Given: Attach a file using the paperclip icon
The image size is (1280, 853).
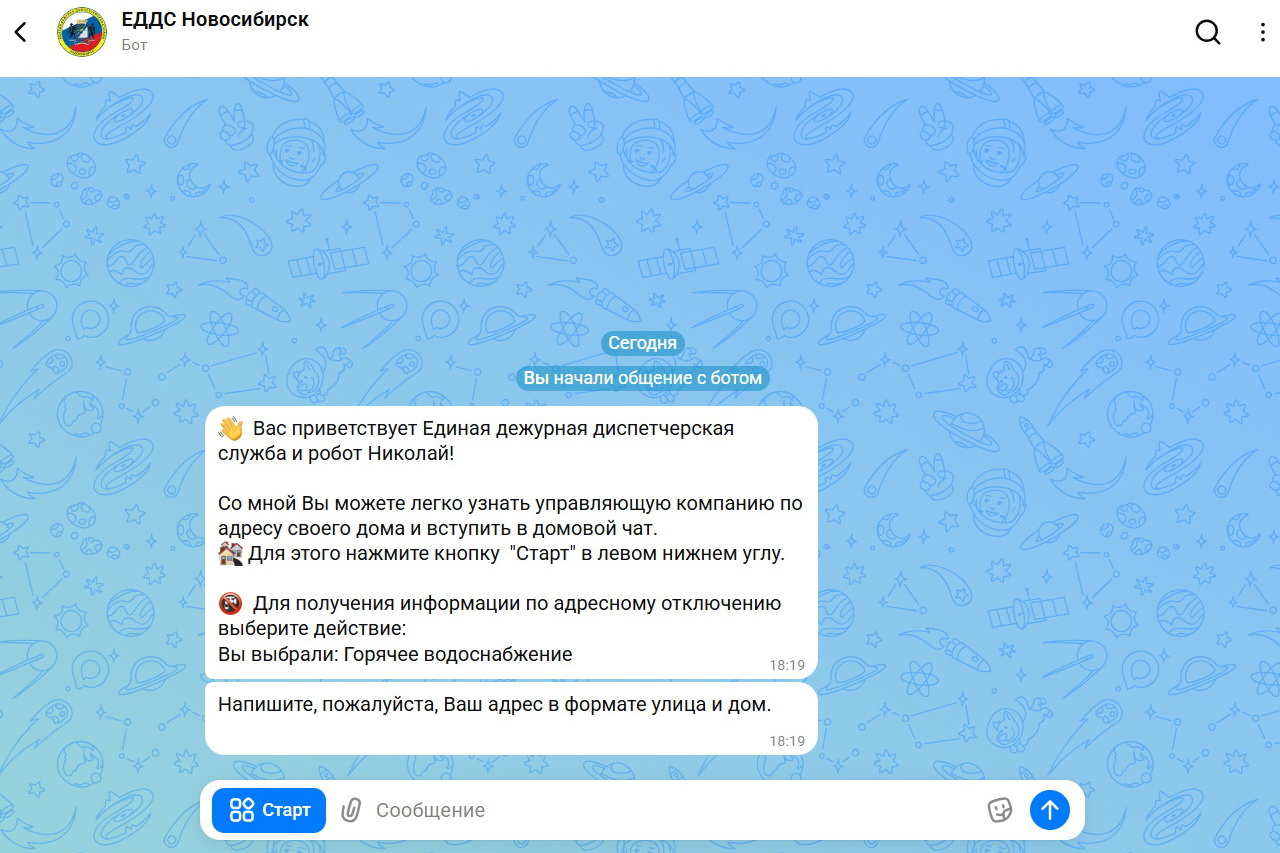Looking at the screenshot, I should click(x=350, y=810).
